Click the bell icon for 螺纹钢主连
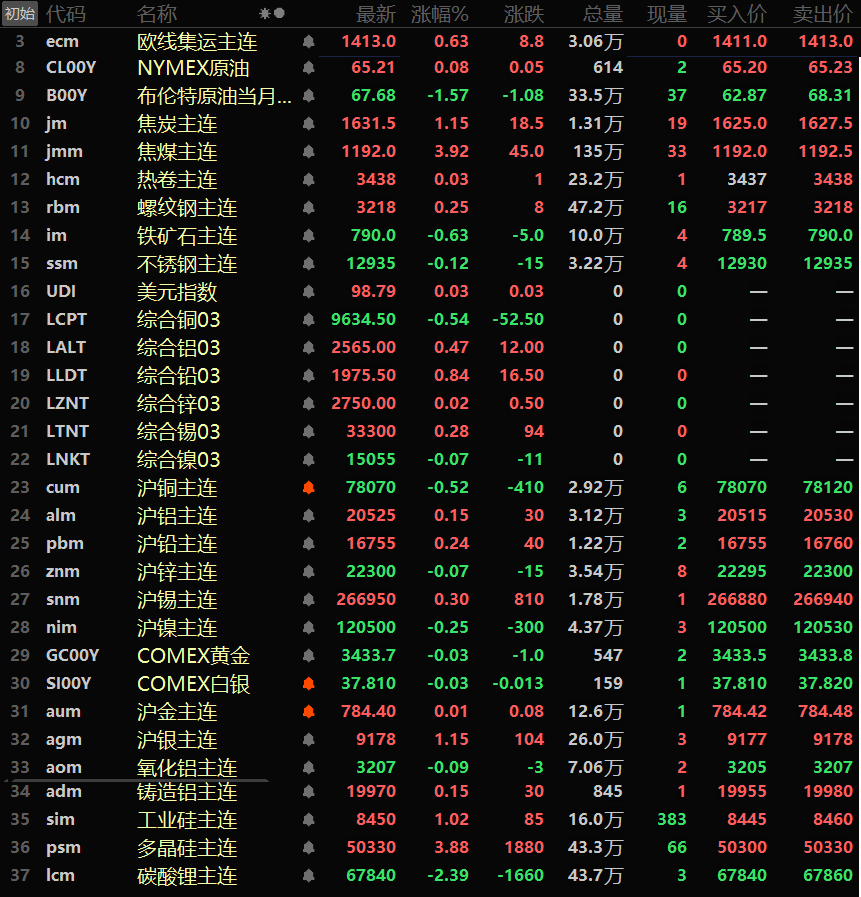861x897 pixels. click(308, 208)
